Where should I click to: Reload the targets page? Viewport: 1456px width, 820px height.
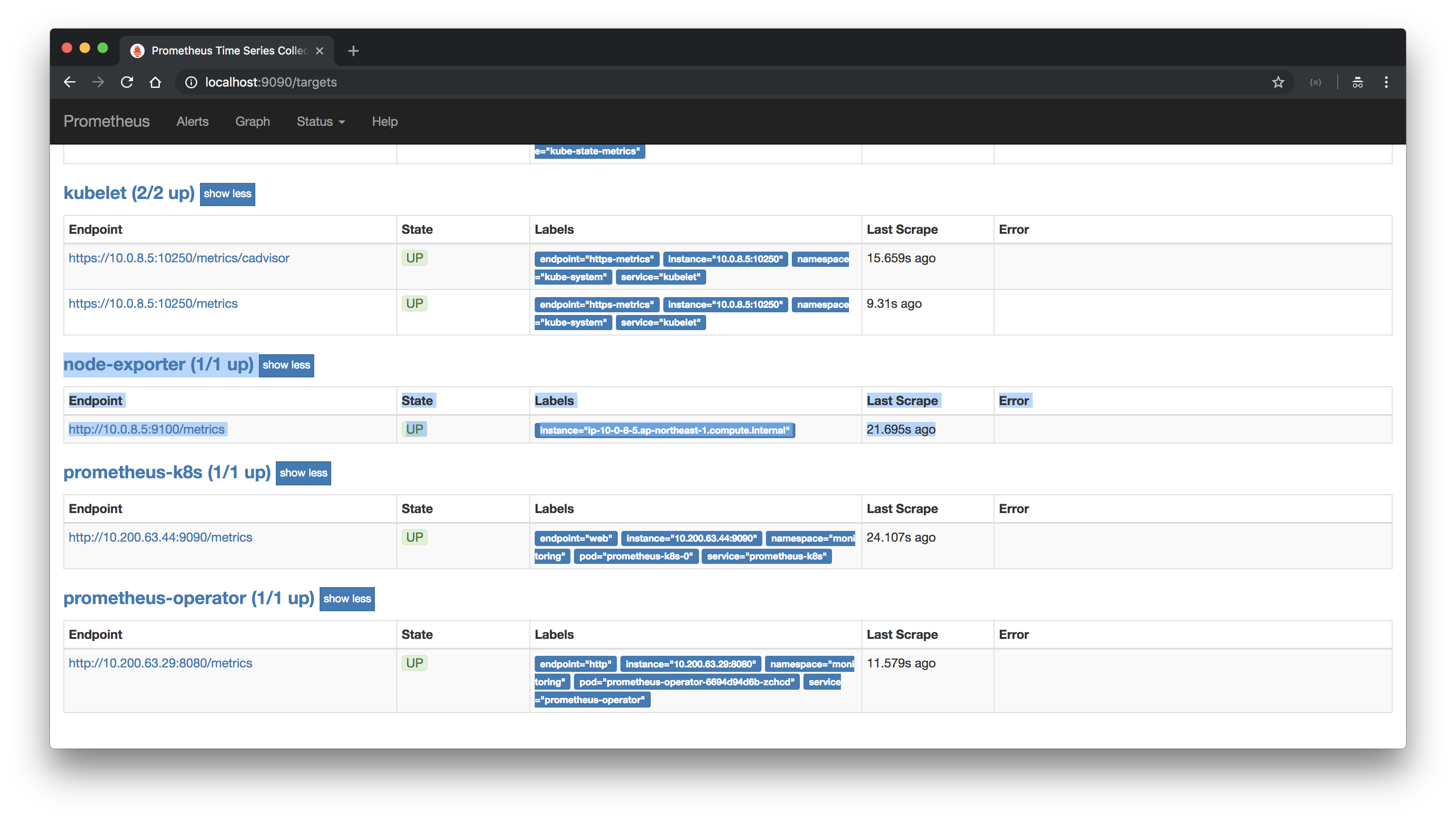127,82
